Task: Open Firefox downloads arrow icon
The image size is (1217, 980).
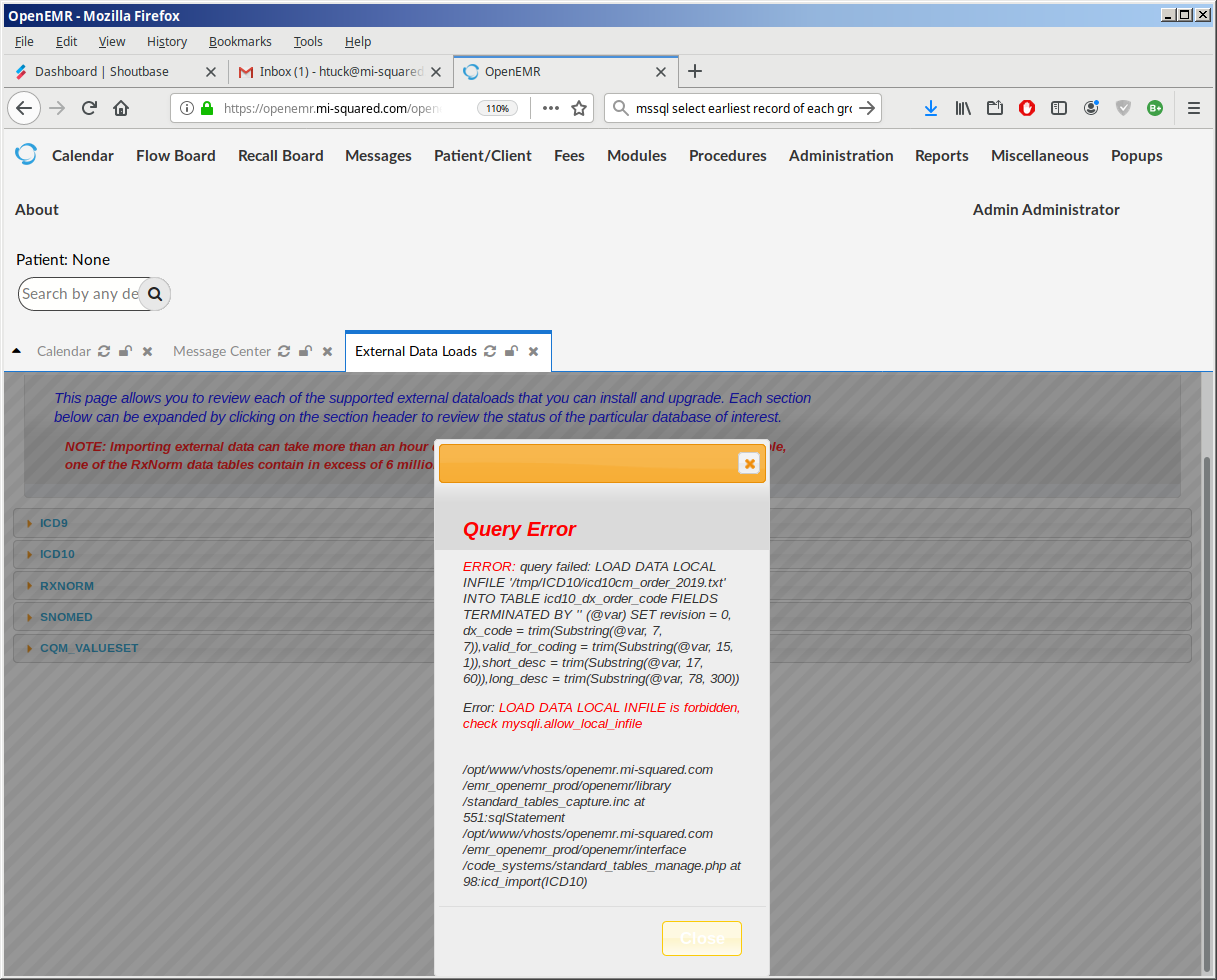Action: pos(930,108)
